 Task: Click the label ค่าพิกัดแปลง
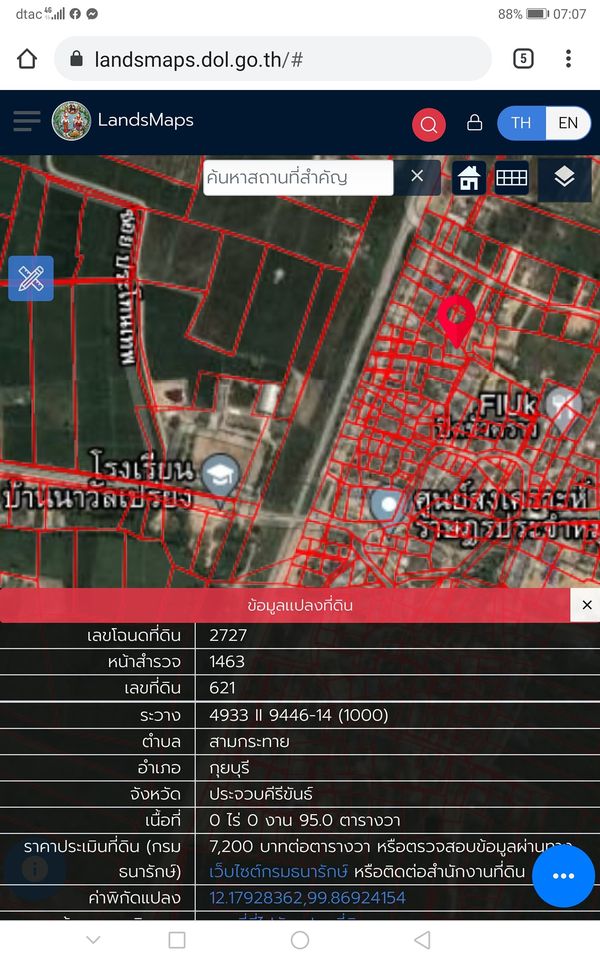134,898
